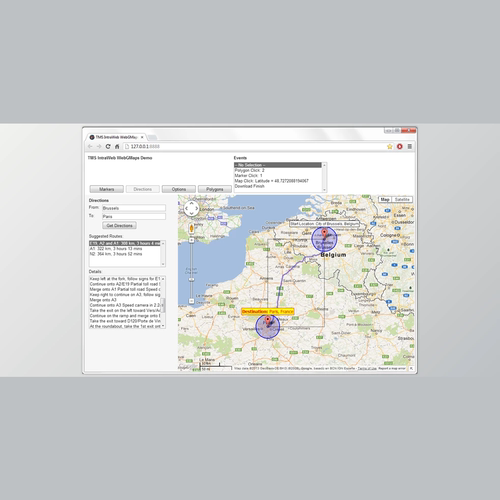
Task: Click the address bar showing 127.0.0.1
Action: pyautogui.click(x=253, y=146)
